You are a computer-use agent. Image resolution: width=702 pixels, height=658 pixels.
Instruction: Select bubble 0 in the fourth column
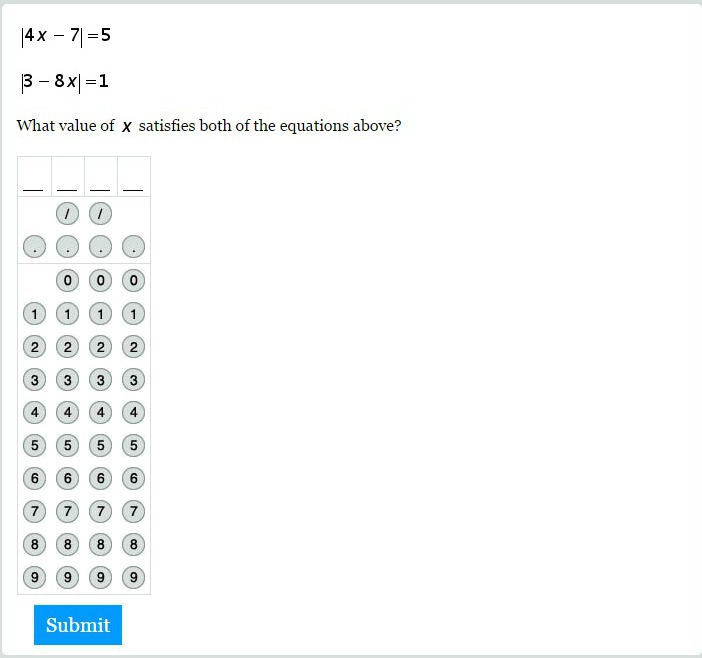[133, 281]
